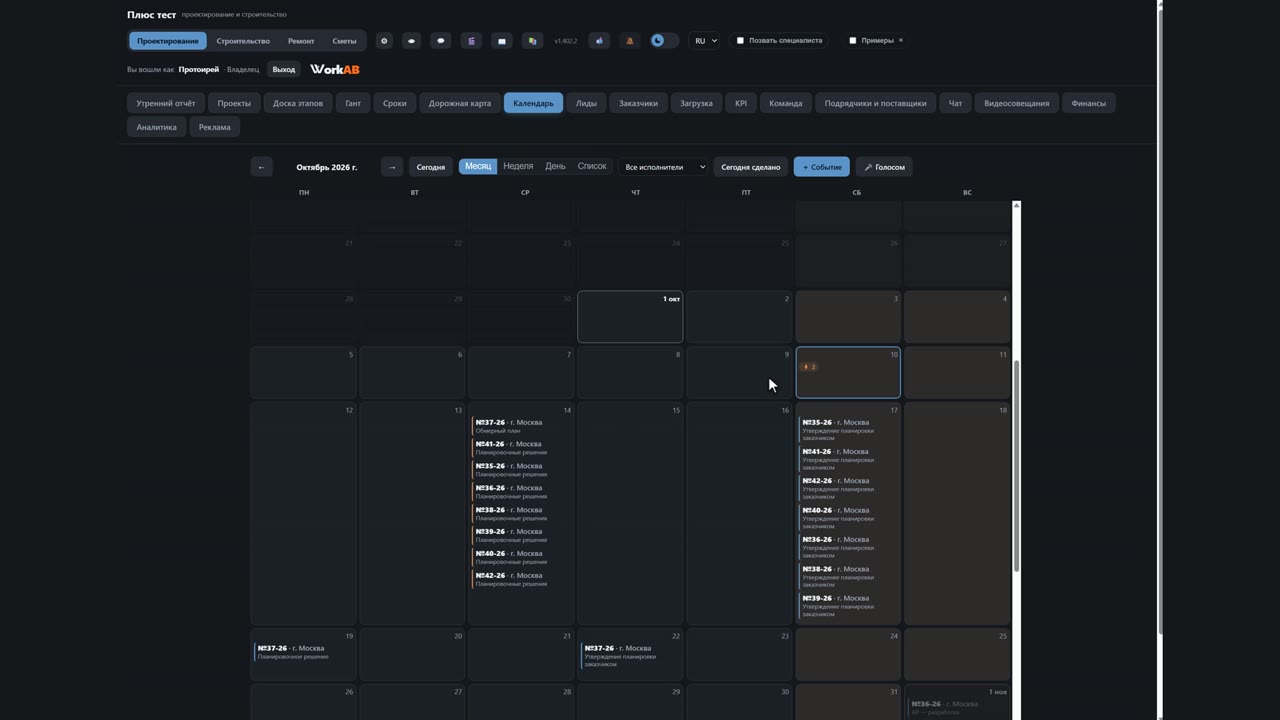Click the purple icon in the header toolbar

coord(472,41)
